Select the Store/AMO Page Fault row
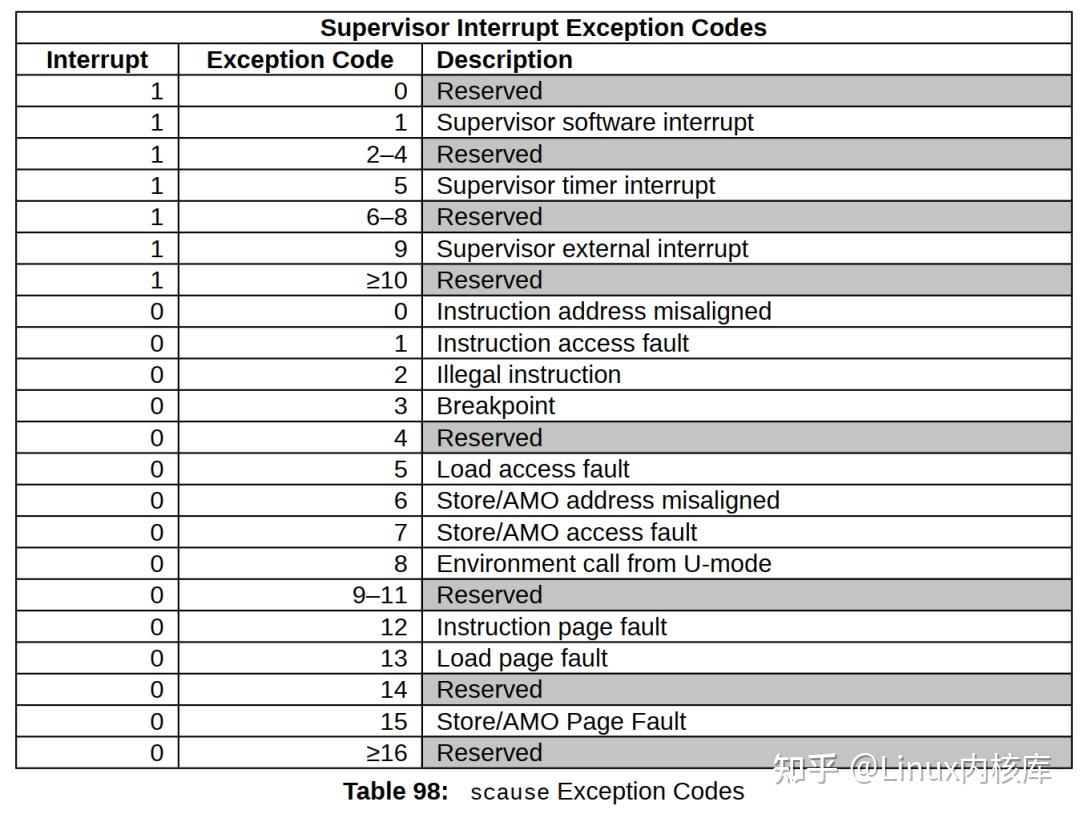The height and width of the screenshot is (814, 1080). click(x=543, y=722)
